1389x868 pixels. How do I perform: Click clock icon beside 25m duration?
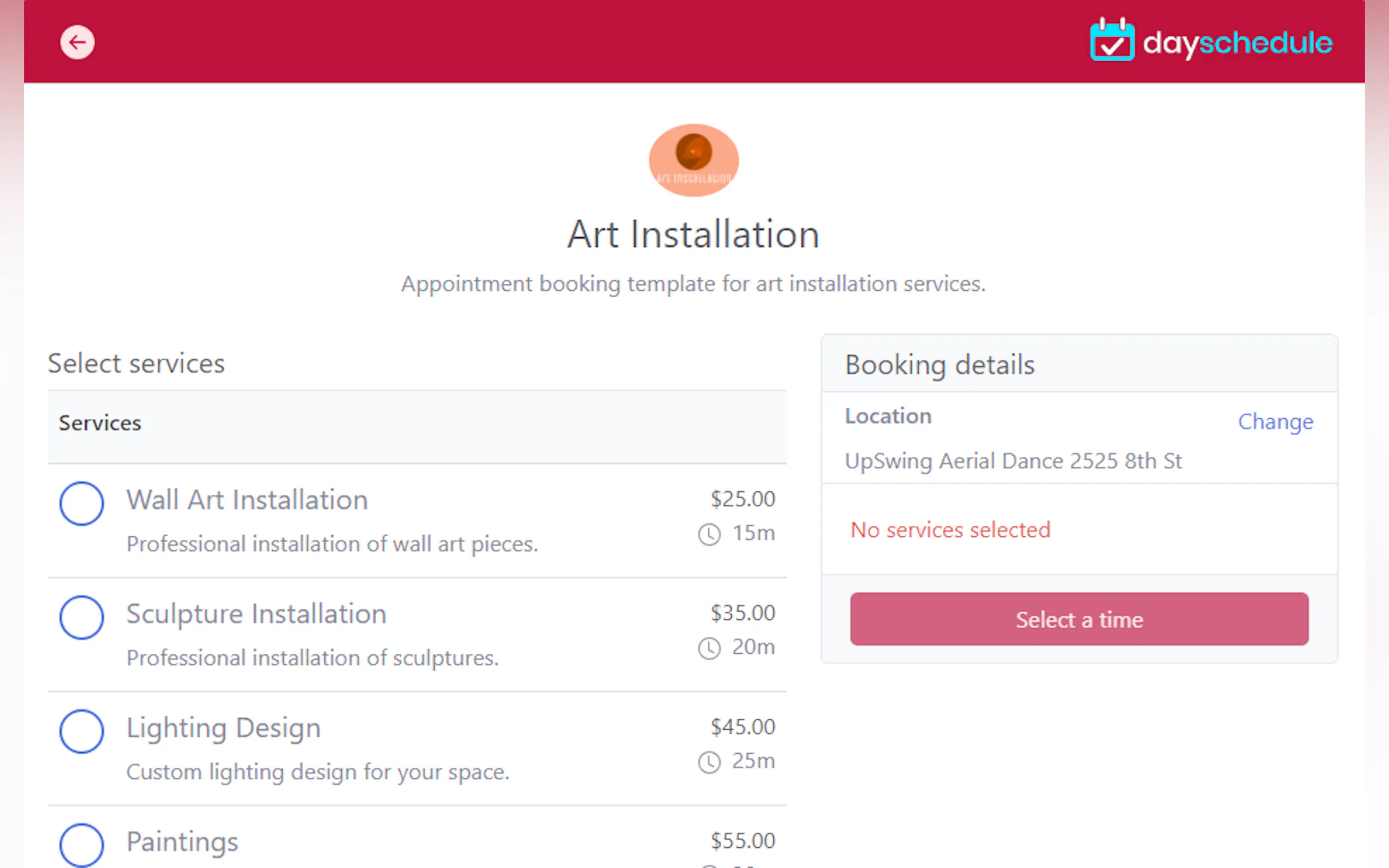[x=709, y=762]
